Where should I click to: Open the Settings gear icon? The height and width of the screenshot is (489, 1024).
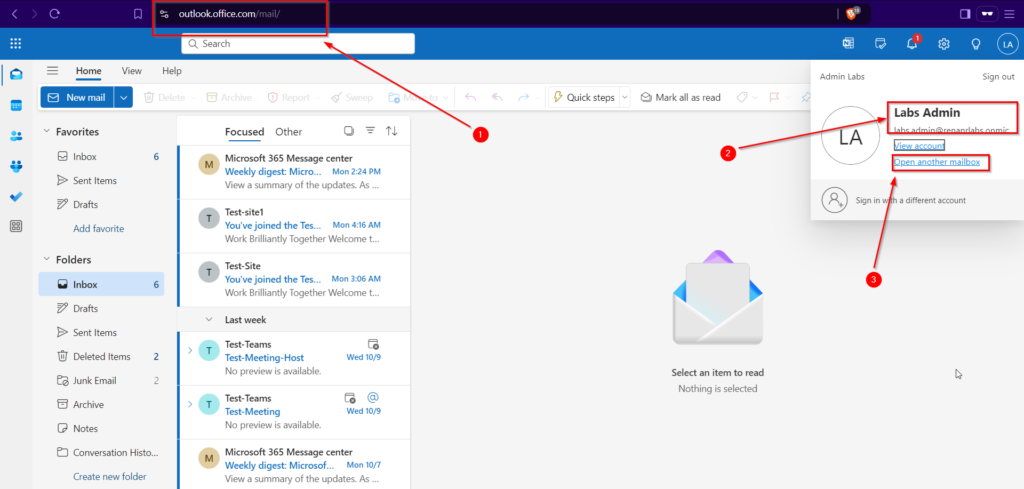[944, 44]
